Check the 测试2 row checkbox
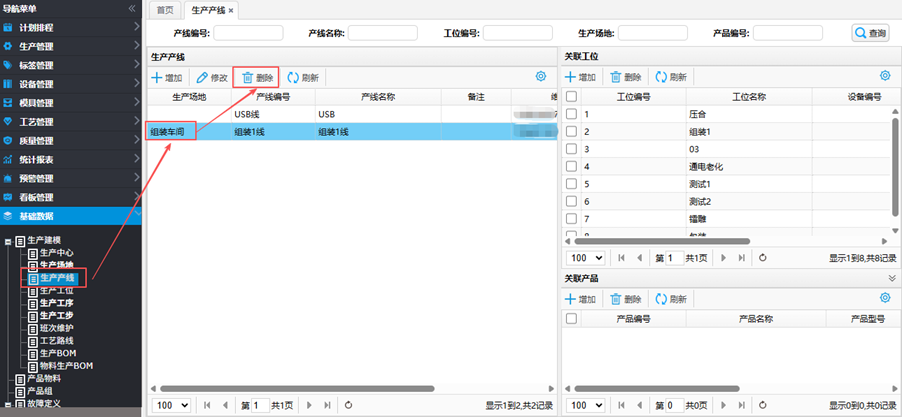Image resolution: width=902 pixels, height=417 pixels. pyautogui.click(x=571, y=201)
